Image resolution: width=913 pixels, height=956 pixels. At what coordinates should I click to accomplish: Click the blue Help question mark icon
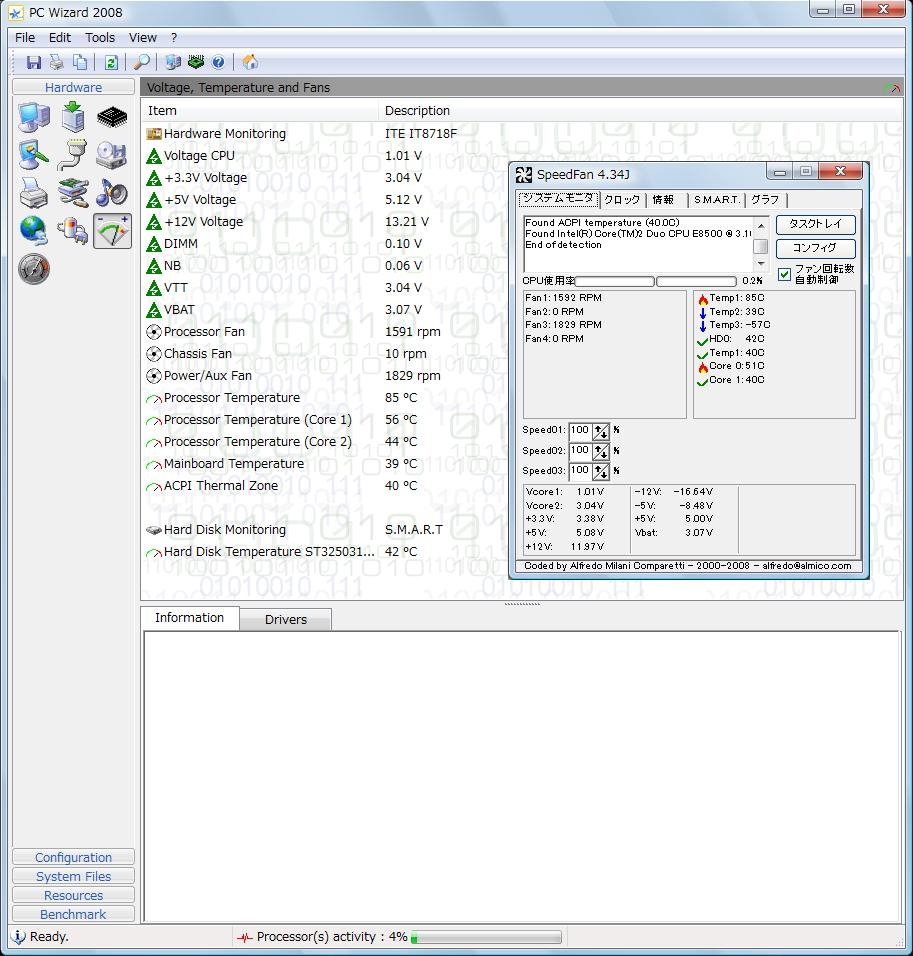(x=218, y=62)
